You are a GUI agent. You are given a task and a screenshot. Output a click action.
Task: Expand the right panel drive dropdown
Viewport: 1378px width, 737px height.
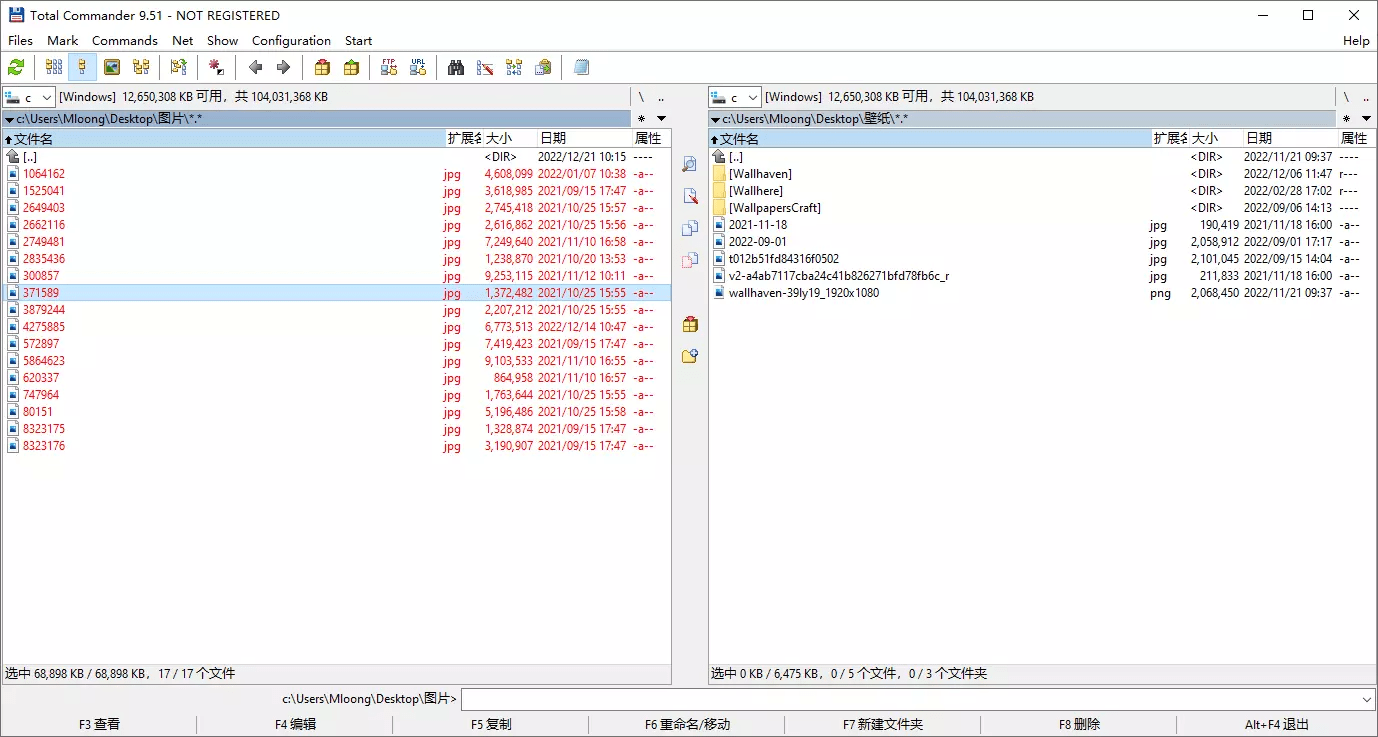coord(753,97)
